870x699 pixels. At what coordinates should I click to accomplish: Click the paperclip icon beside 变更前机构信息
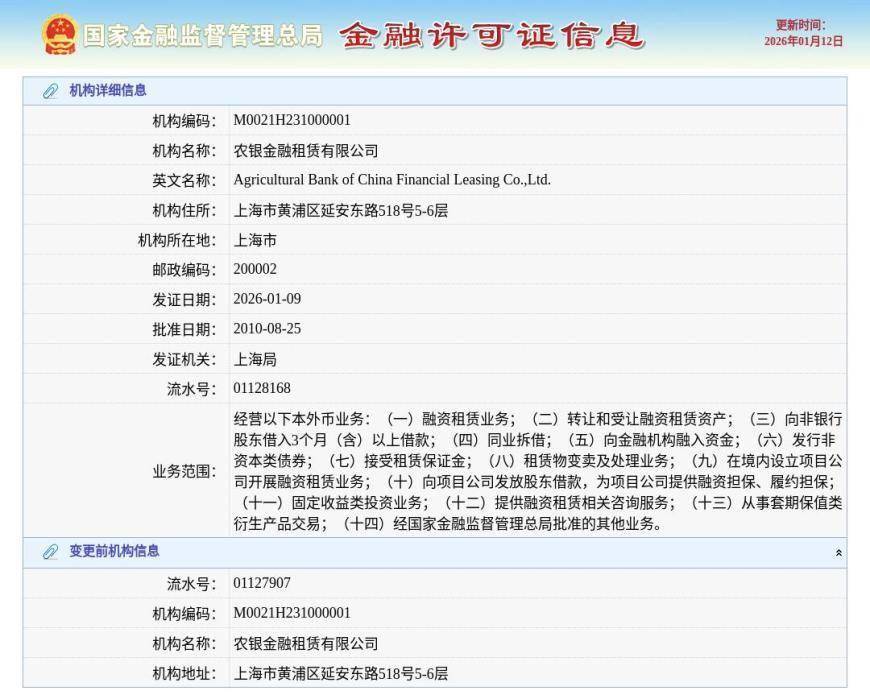coord(50,550)
